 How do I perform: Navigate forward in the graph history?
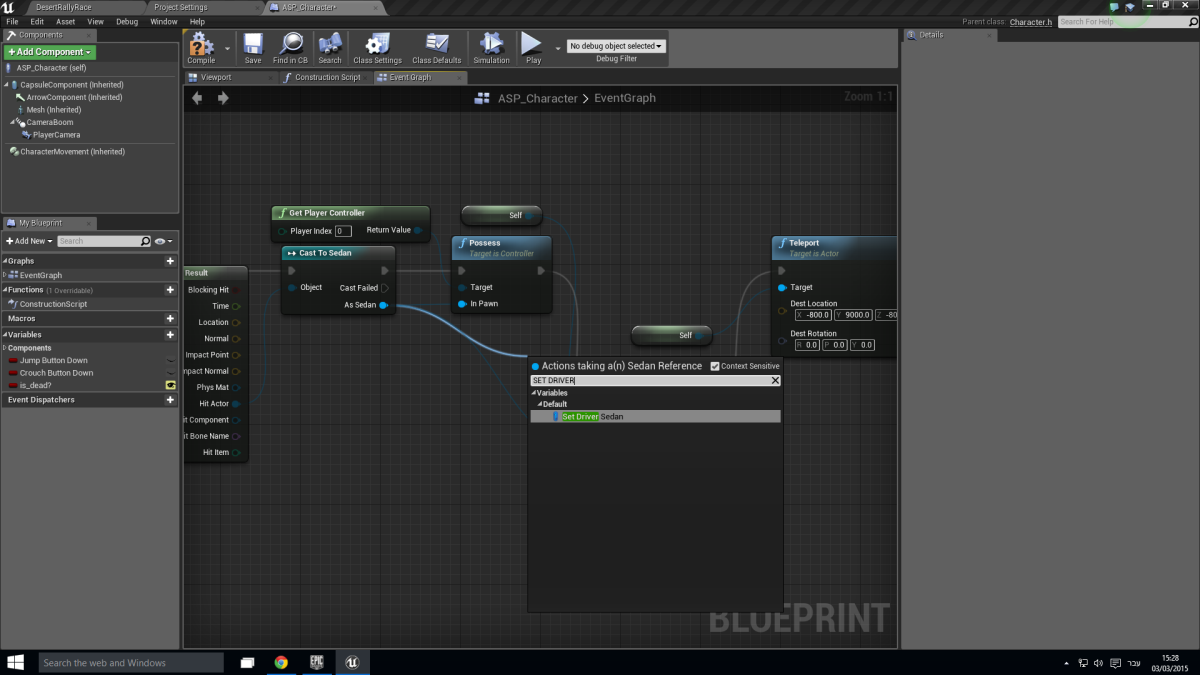click(x=223, y=98)
